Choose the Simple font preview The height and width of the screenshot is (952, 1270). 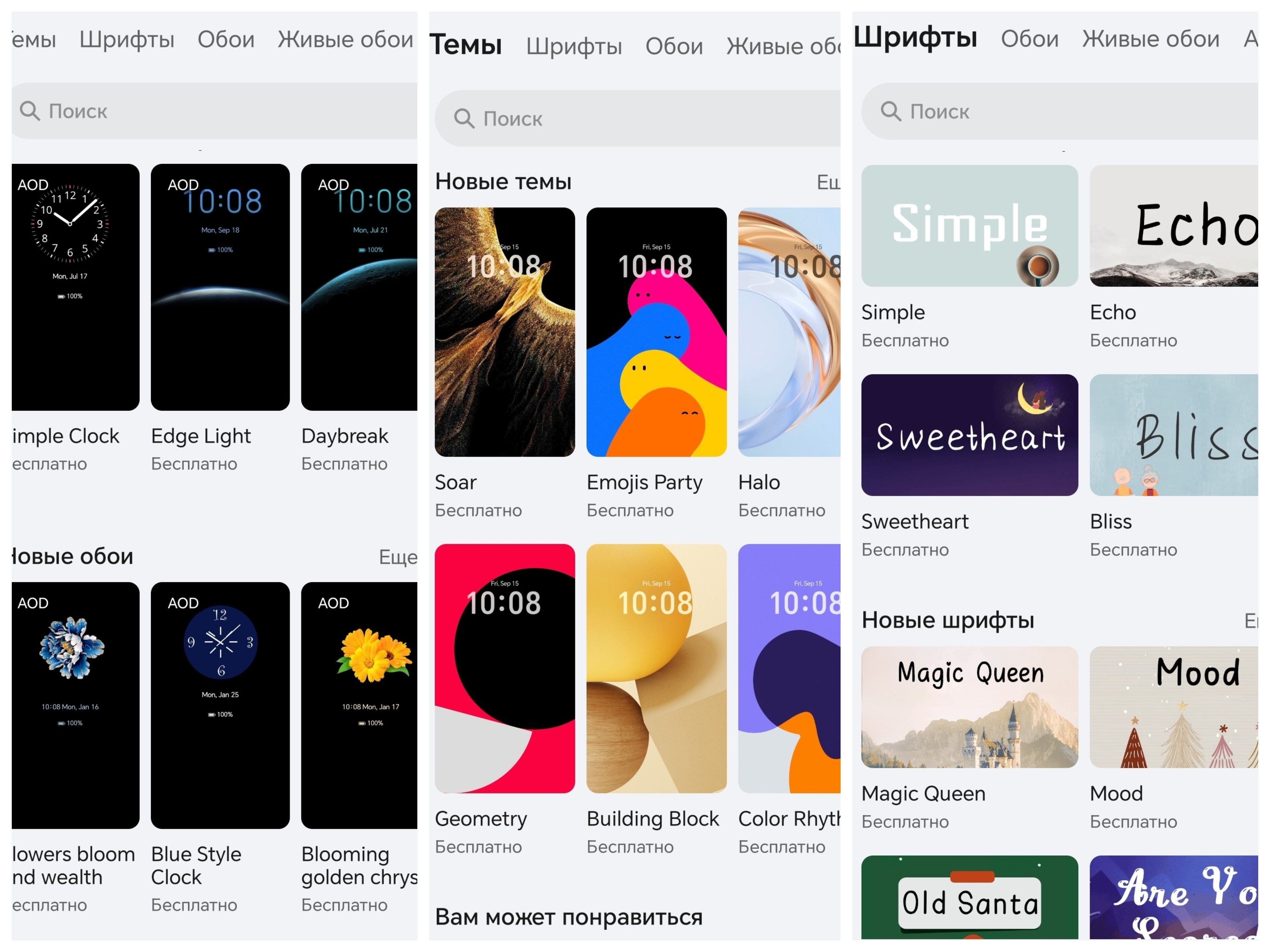(970, 226)
